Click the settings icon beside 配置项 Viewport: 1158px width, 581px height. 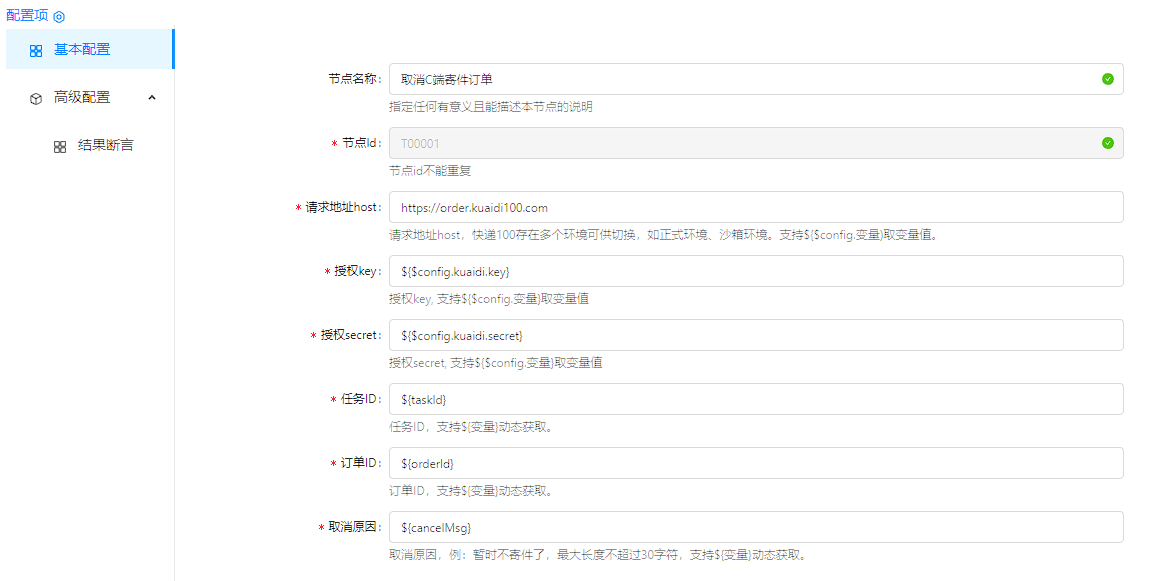coord(59,17)
